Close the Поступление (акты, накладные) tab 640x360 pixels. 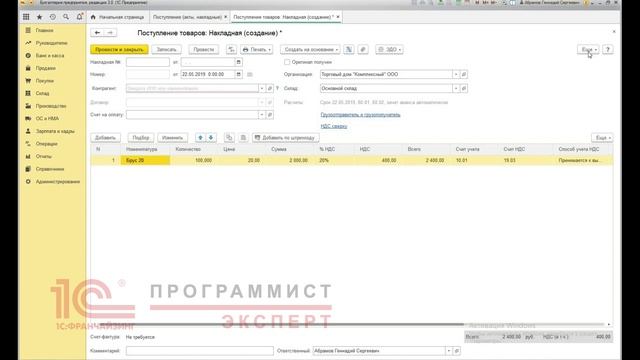225,17
